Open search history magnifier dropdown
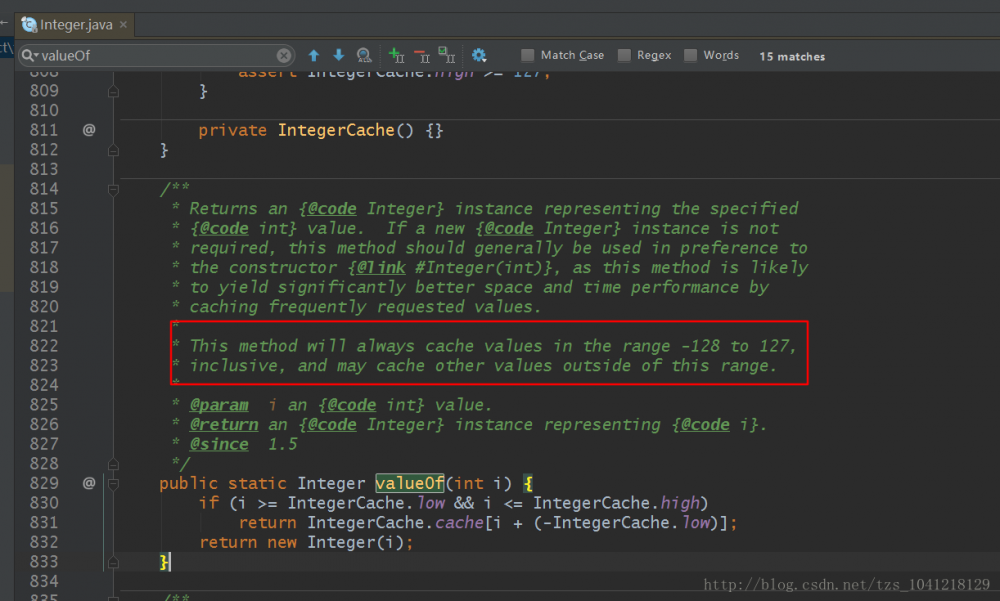Viewport: 1000px width, 601px height. [30, 56]
